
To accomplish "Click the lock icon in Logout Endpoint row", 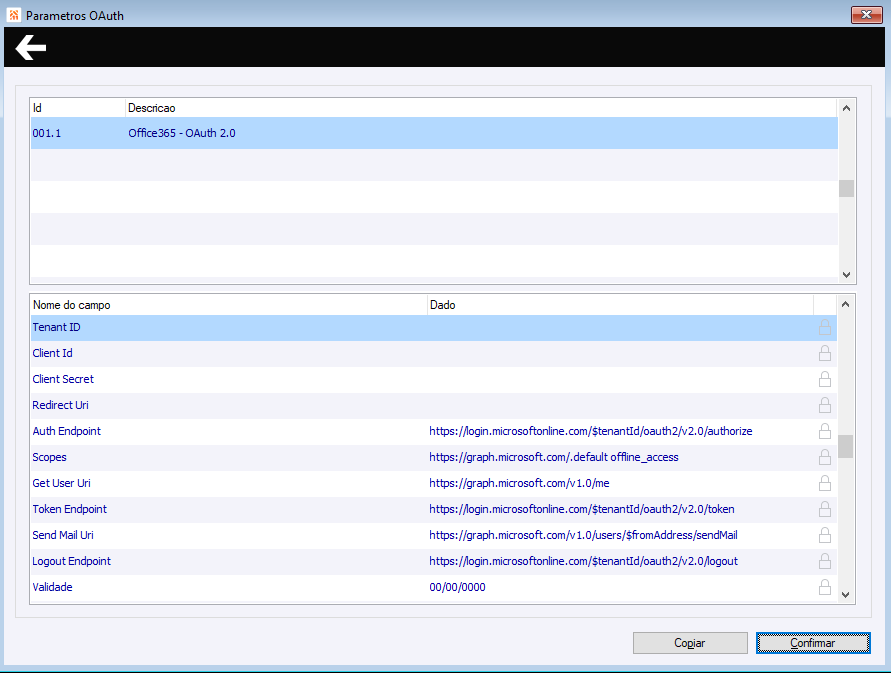I will click(825, 561).
